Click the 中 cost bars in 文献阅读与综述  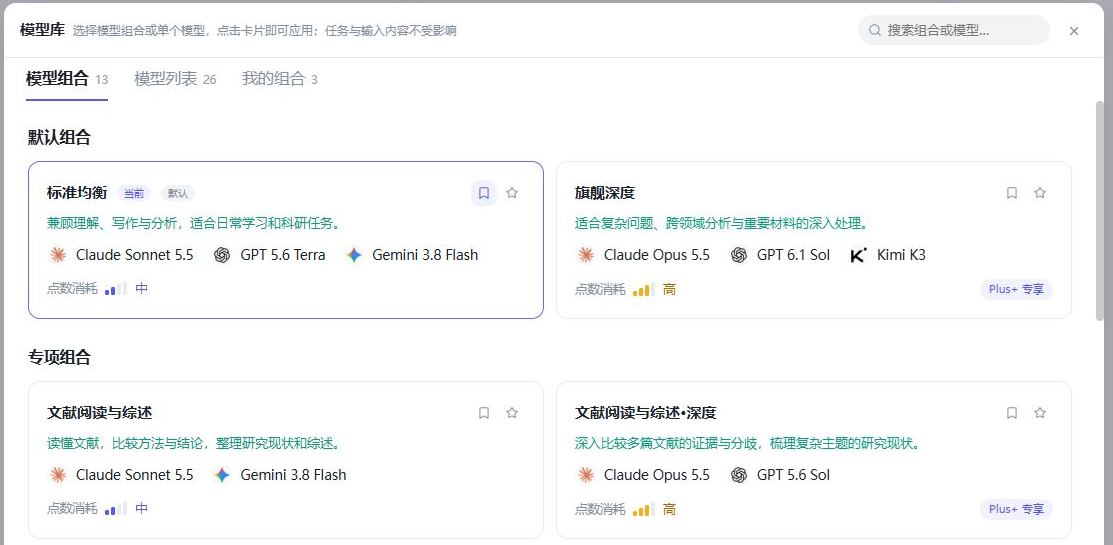coord(116,509)
